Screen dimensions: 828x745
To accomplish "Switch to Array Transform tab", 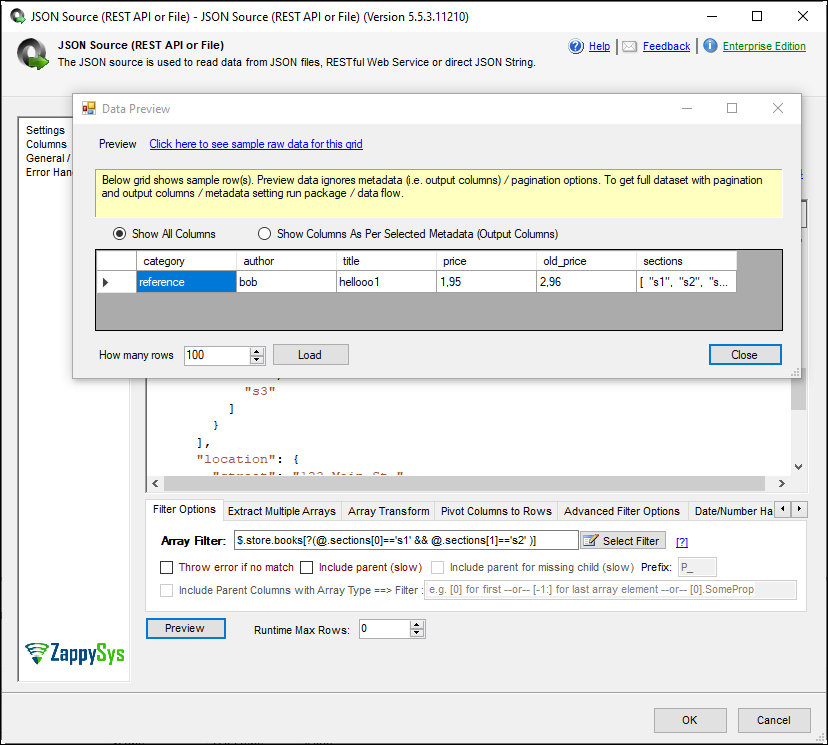I will 389,511.
